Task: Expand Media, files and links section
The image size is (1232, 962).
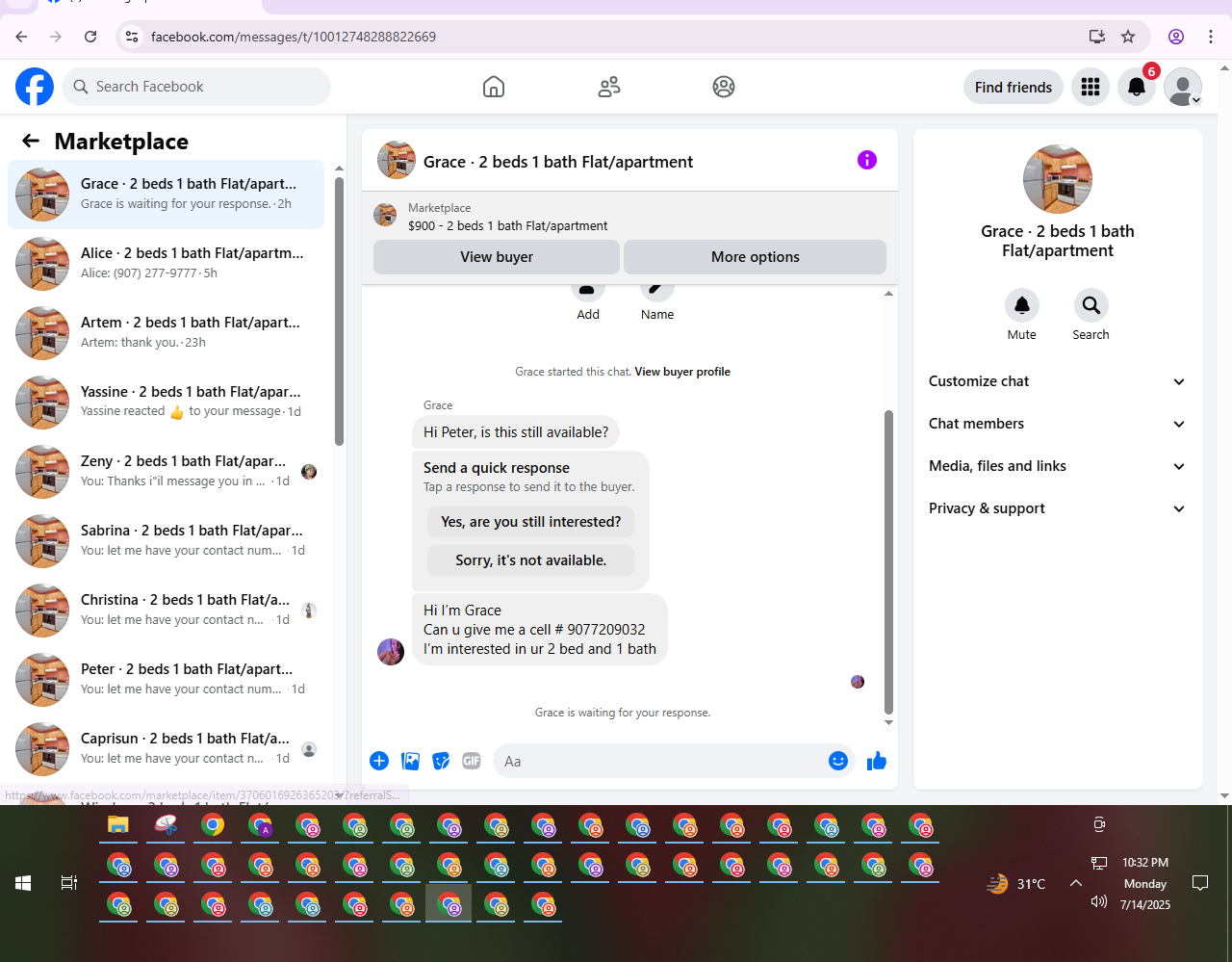Action: click(x=1057, y=466)
